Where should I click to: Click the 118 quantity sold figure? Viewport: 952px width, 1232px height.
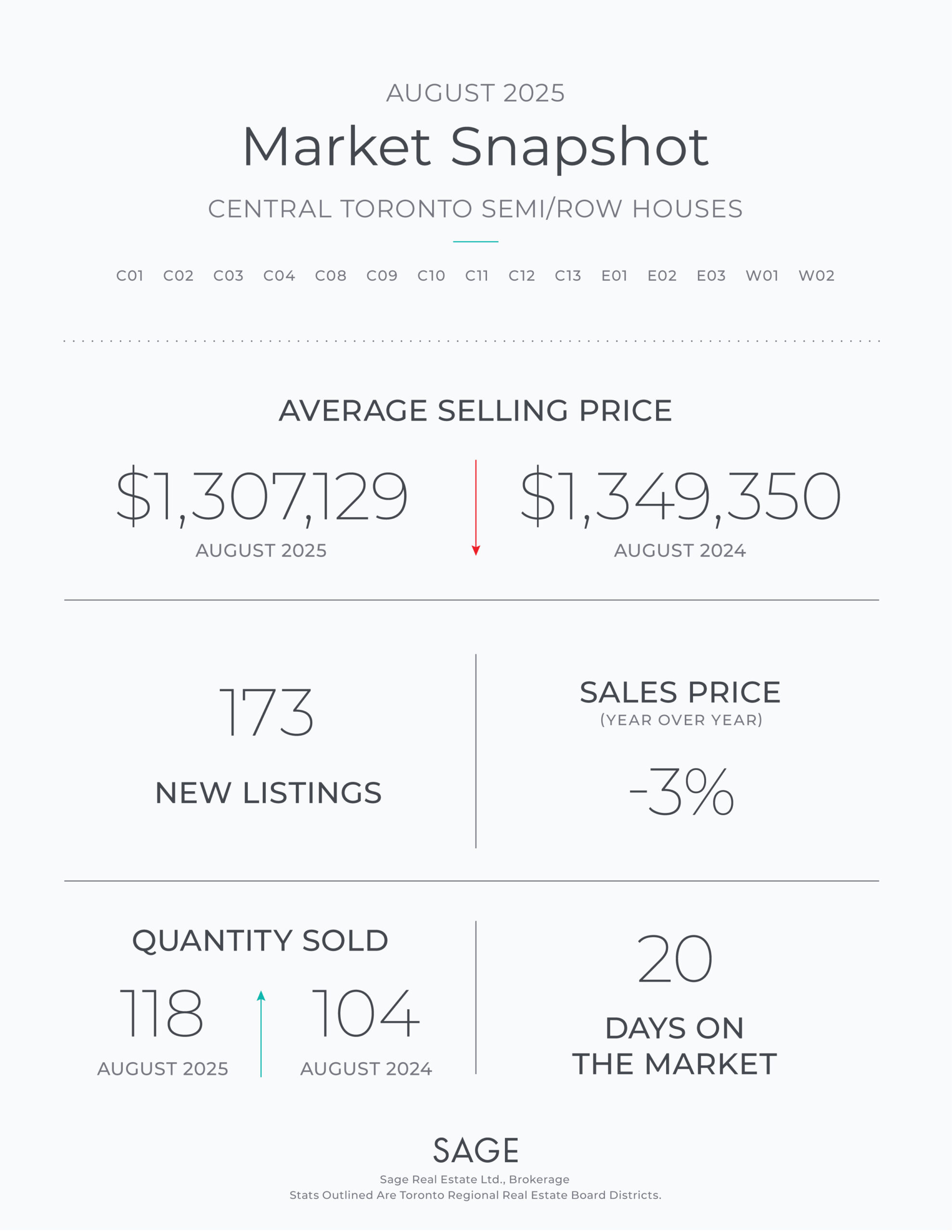162,1014
